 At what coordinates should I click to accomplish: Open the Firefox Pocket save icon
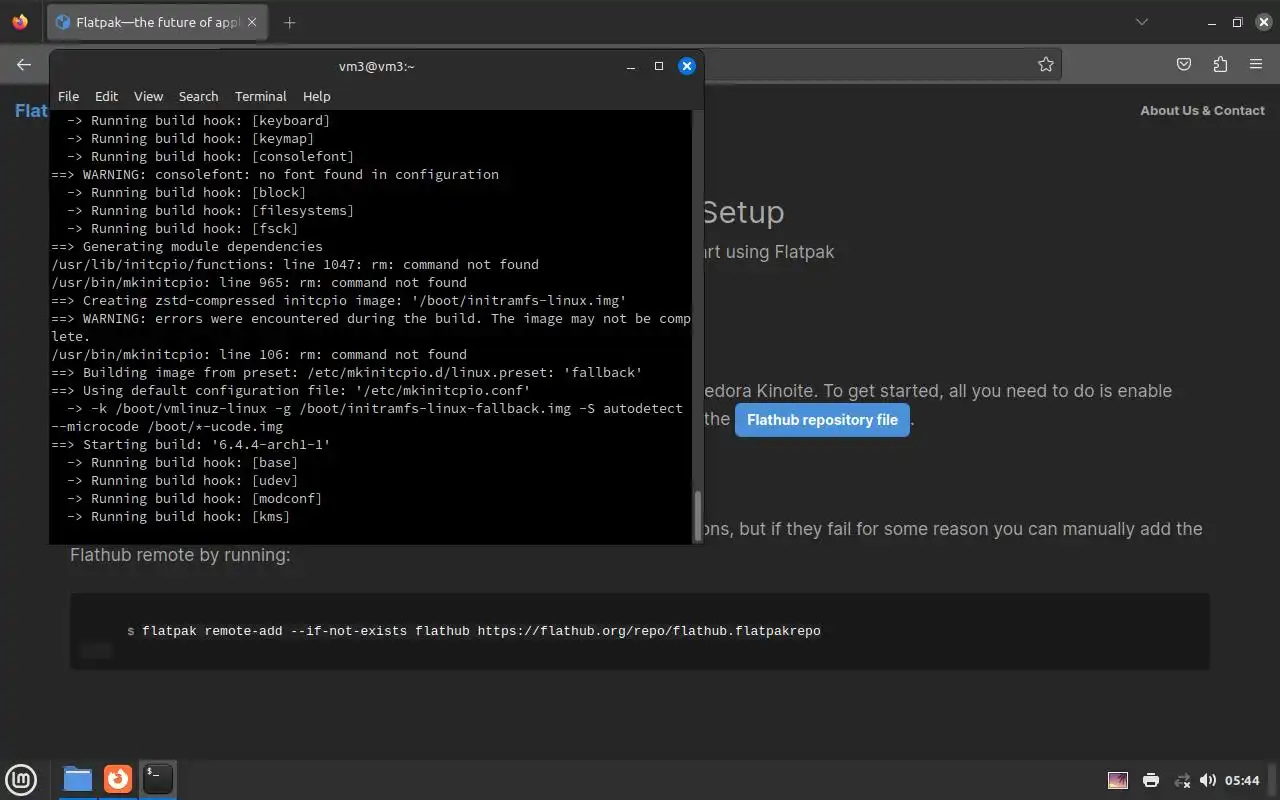point(1184,64)
